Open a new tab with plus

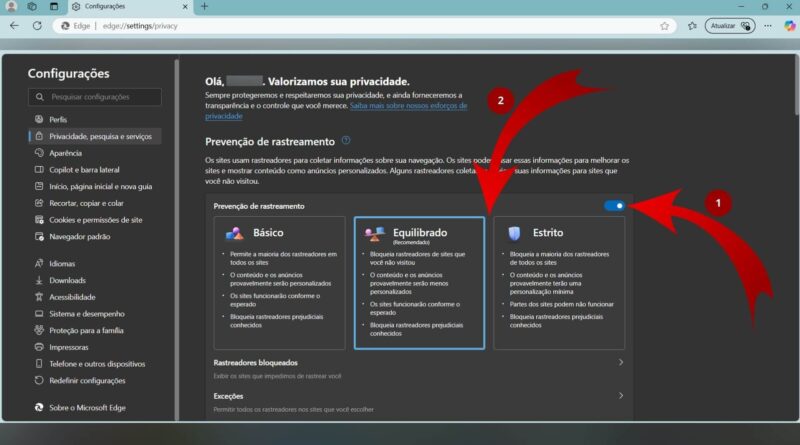click(x=205, y=6)
